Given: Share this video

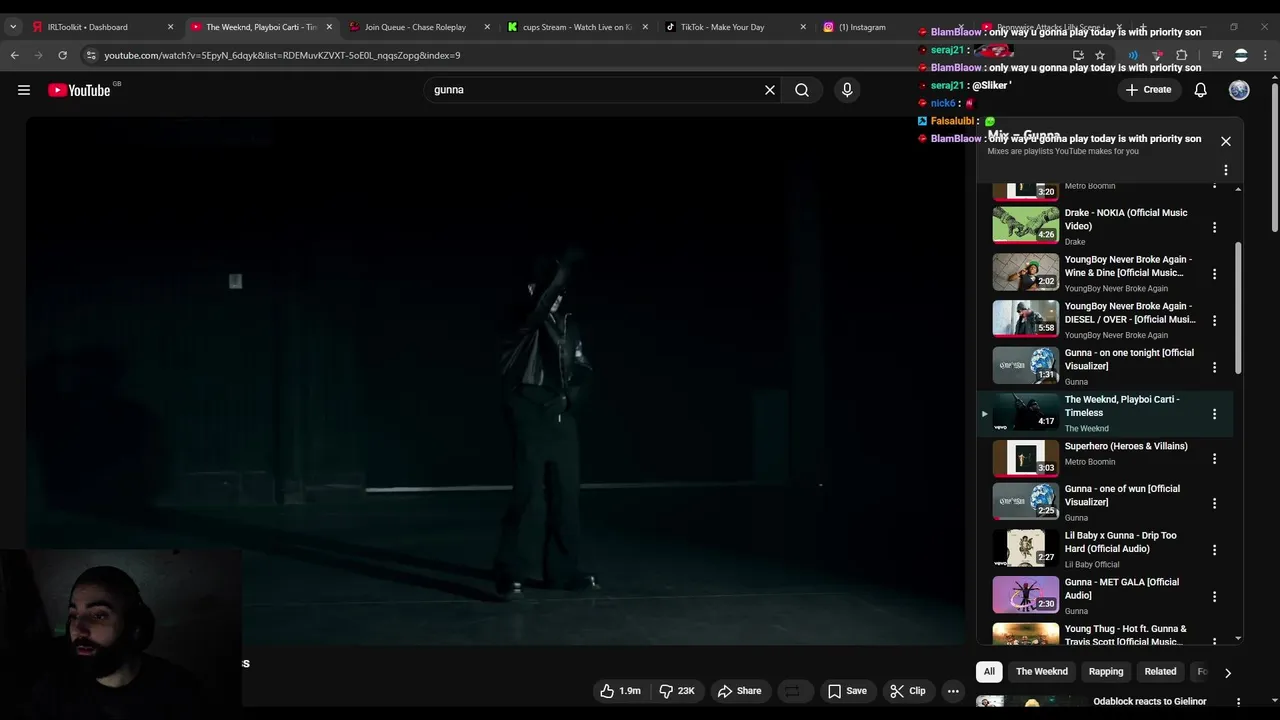Looking at the screenshot, I should click(739, 691).
